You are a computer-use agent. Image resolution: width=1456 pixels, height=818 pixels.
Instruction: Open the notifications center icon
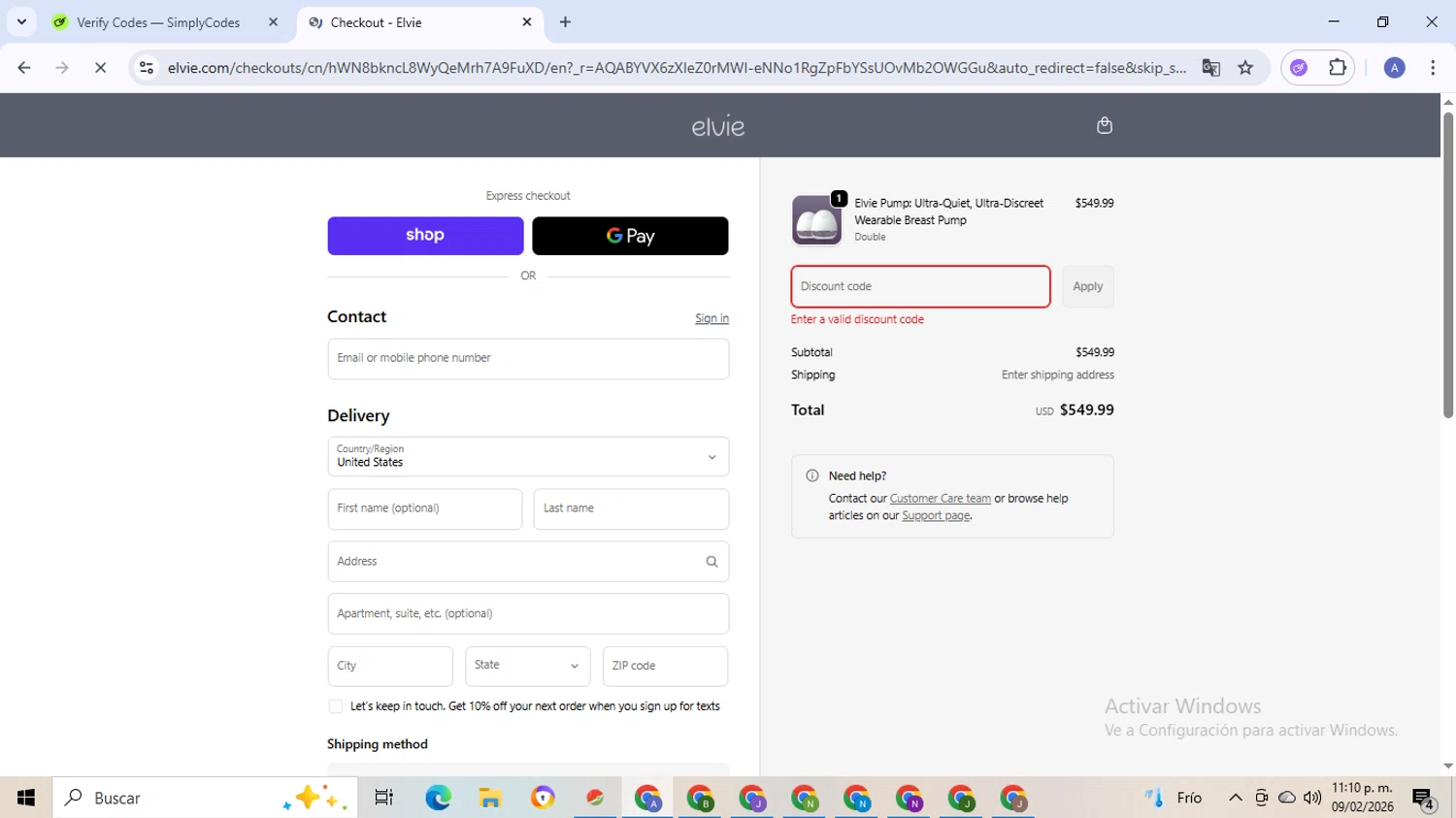click(x=1424, y=799)
